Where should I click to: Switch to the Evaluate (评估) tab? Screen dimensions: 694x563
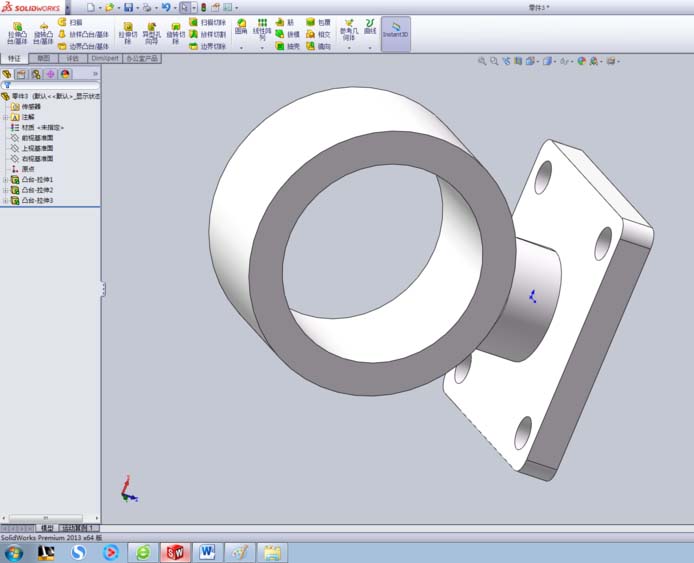point(73,58)
